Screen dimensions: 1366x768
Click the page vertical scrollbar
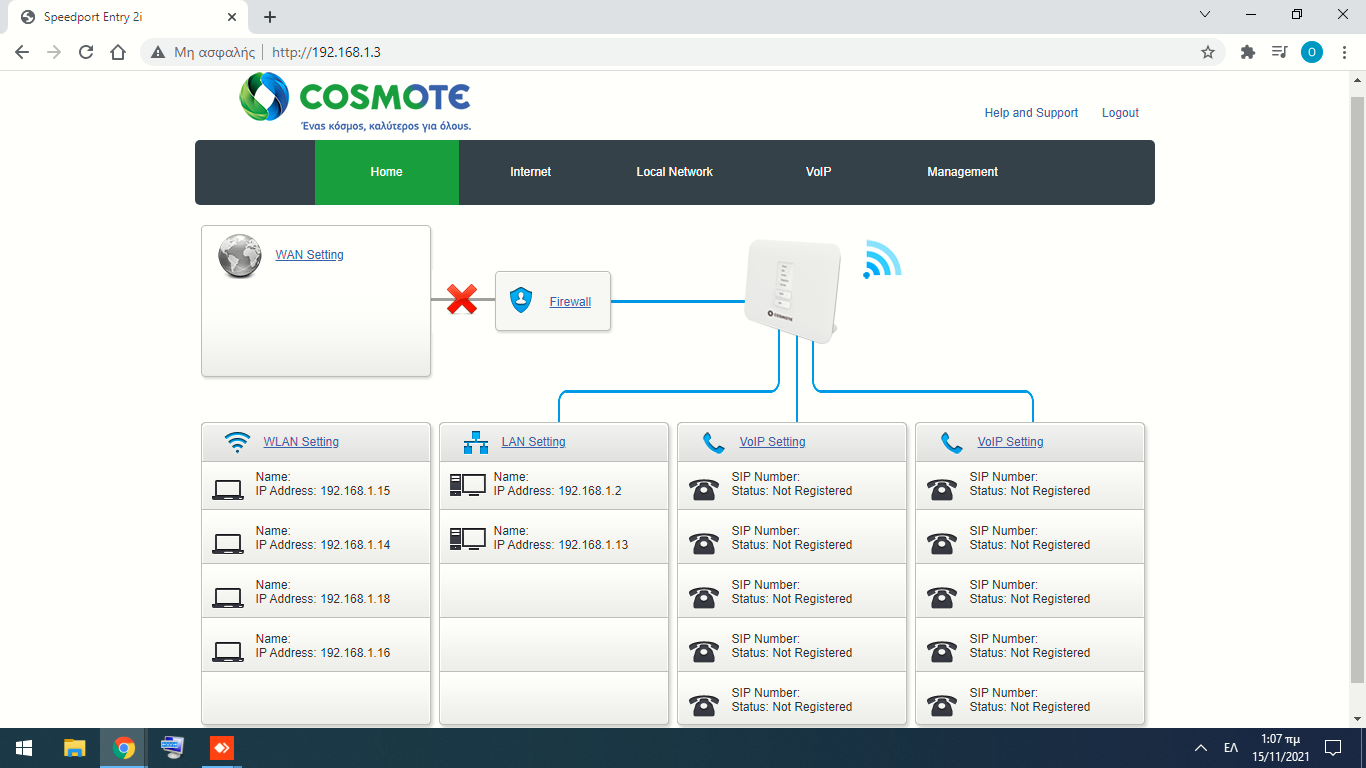coord(1357,390)
